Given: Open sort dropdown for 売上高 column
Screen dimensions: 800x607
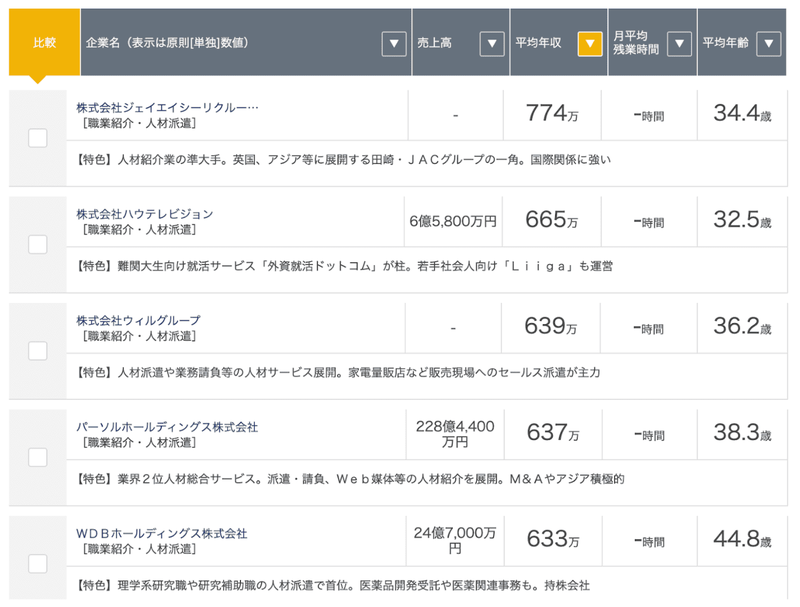Looking at the screenshot, I should 492,43.
